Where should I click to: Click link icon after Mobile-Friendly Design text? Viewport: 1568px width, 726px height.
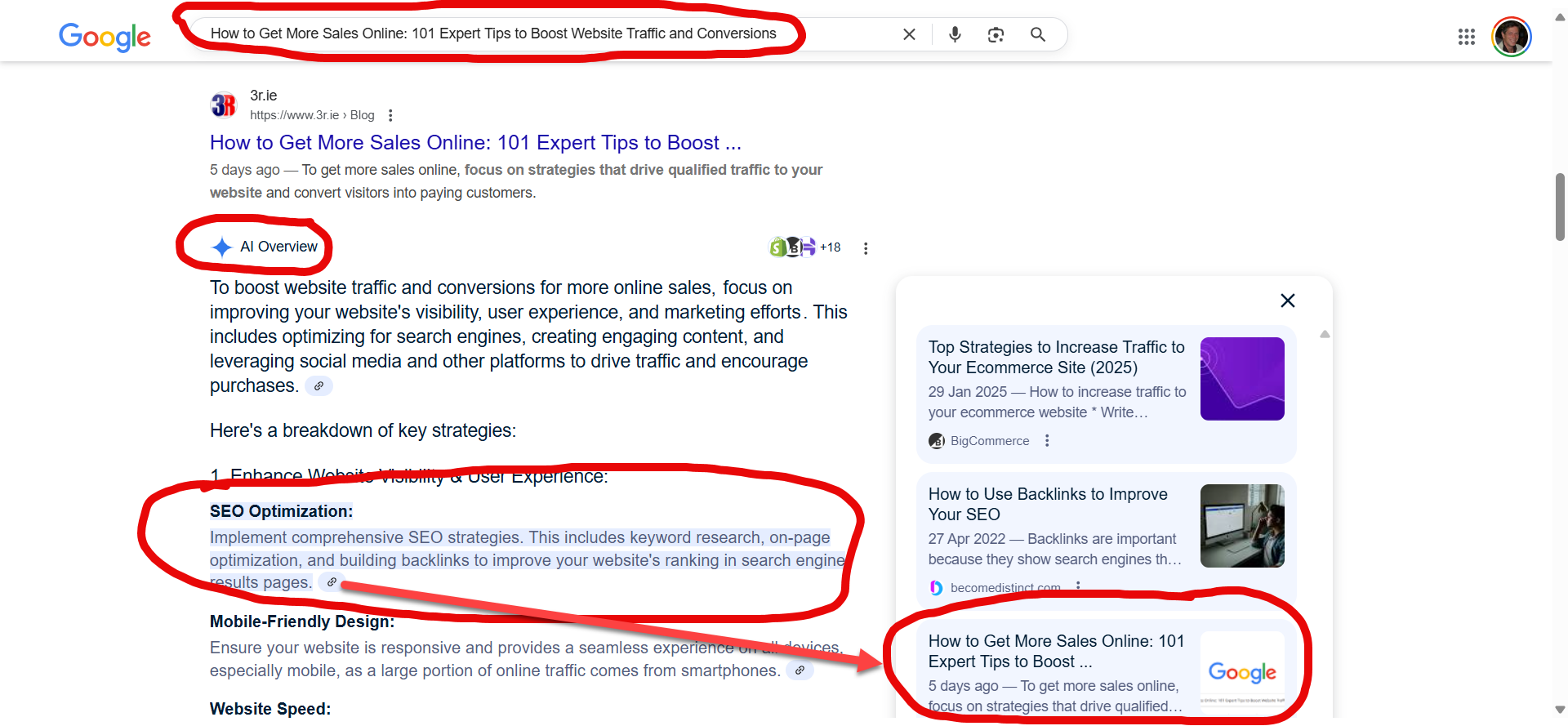[x=800, y=670]
